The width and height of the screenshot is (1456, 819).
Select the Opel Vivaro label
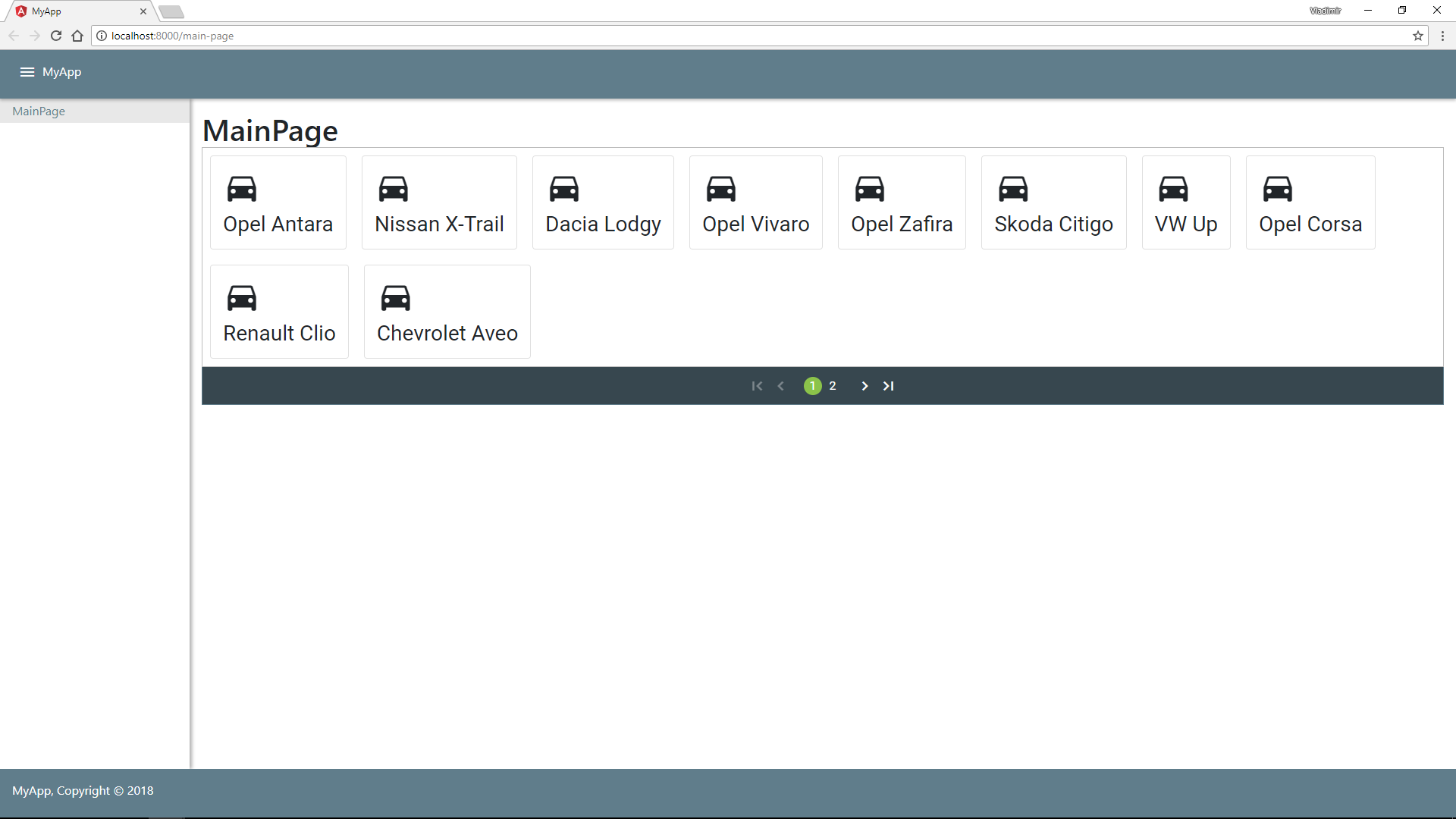[756, 224]
